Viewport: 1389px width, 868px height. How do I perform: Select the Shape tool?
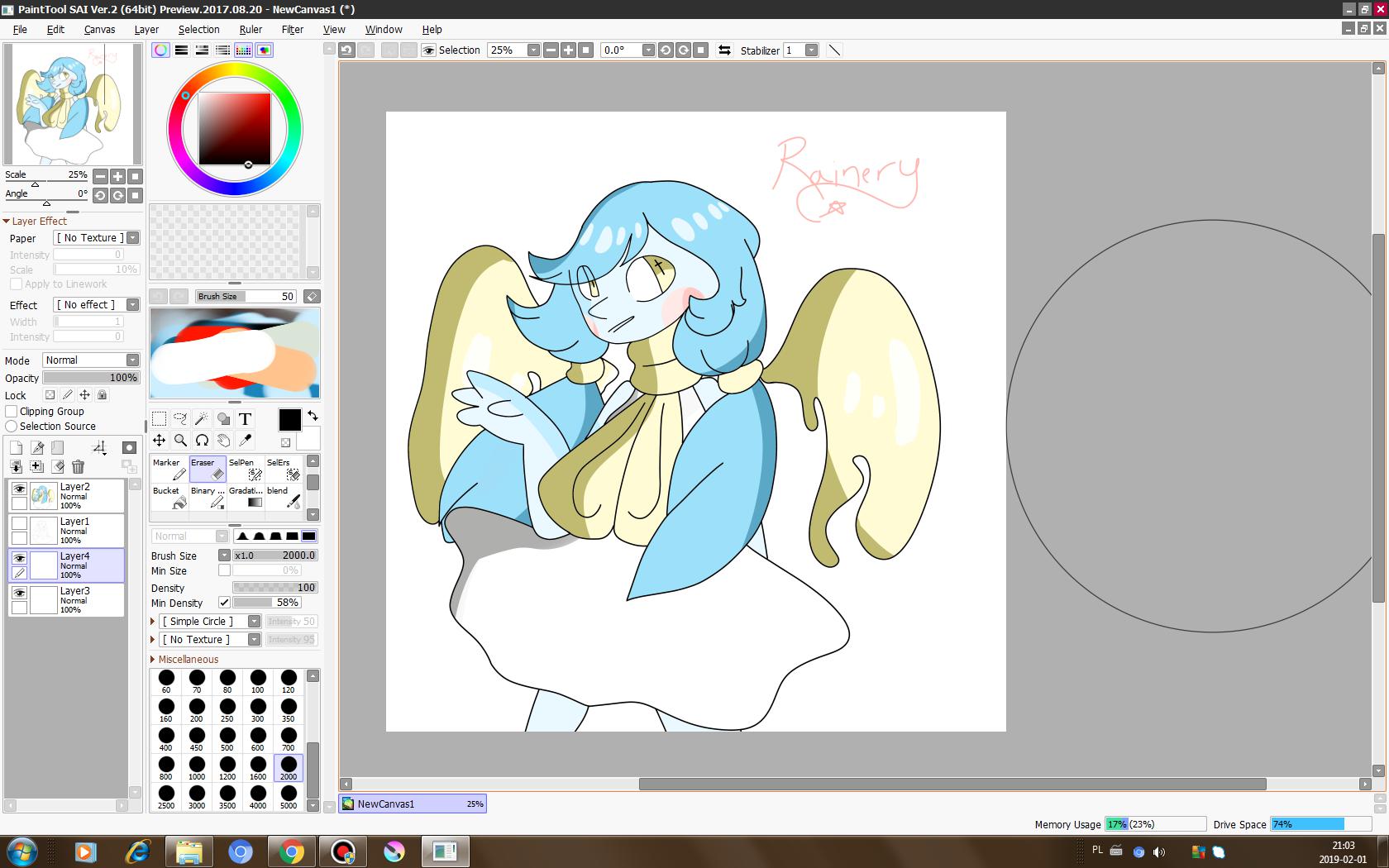[223, 419]
